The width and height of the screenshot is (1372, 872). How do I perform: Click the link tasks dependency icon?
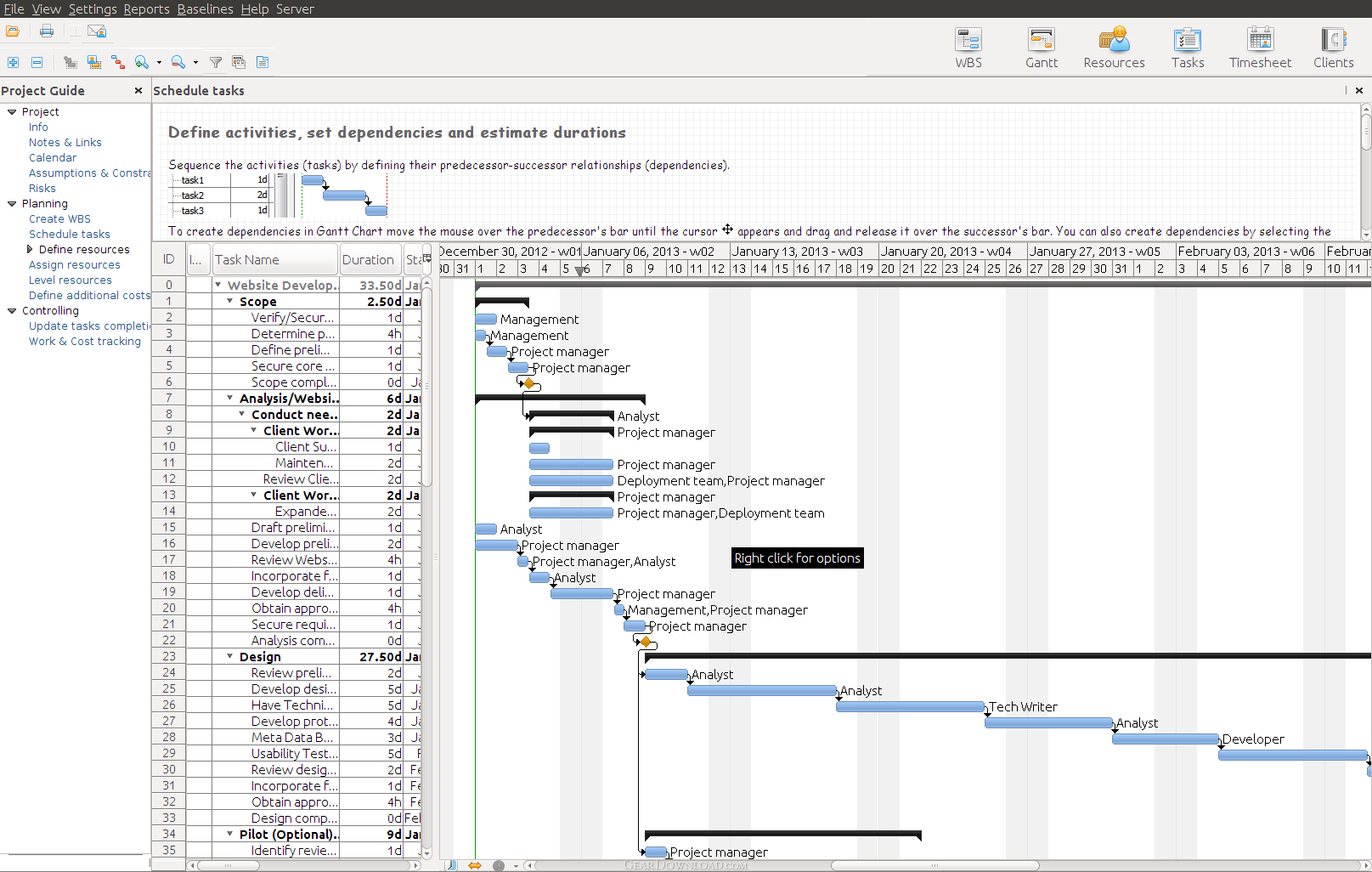pyautogui.click(x=118, y=62)
